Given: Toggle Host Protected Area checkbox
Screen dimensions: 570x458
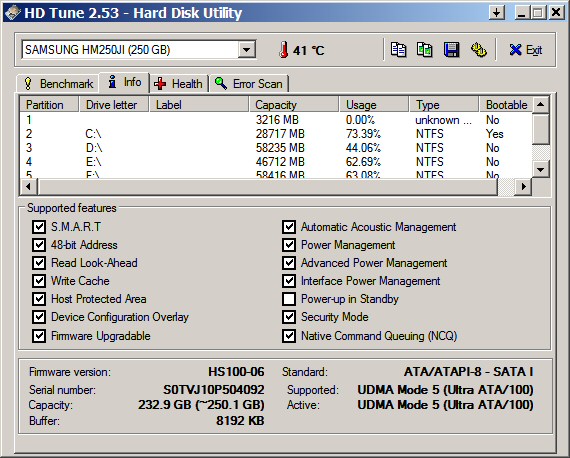Looking at the screenshot, I should tap(39, 299).
